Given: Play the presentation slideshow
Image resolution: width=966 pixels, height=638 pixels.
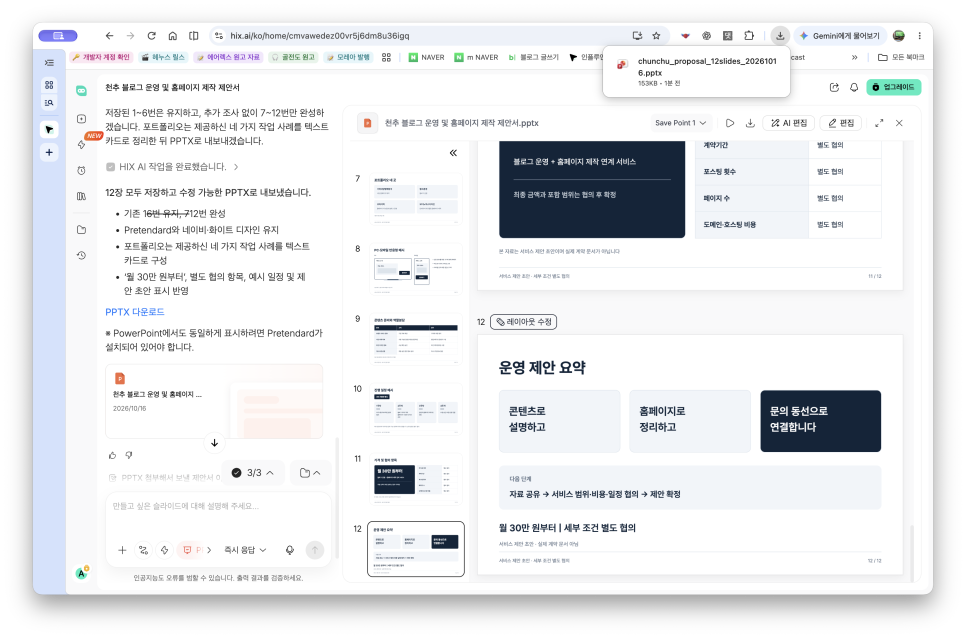Looking at the screenshot, I should (x=729, y=123).
